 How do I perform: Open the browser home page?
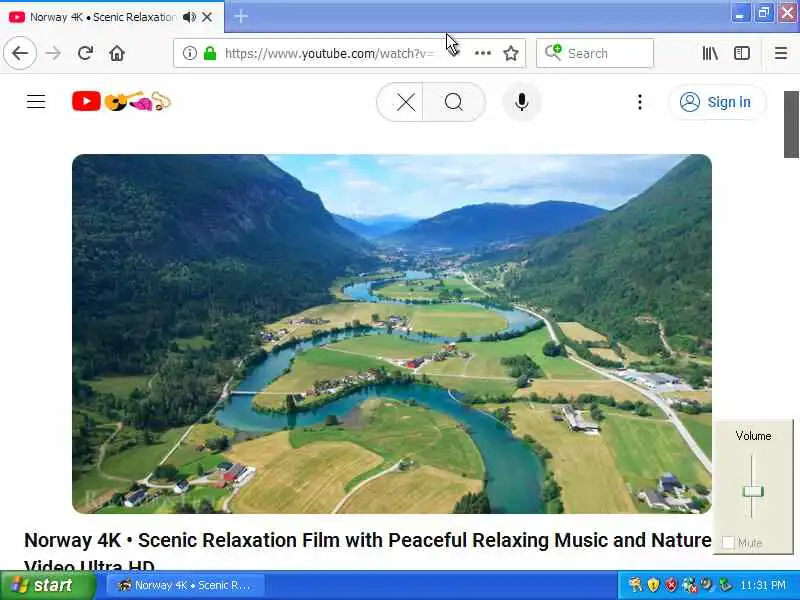[117, 53]
